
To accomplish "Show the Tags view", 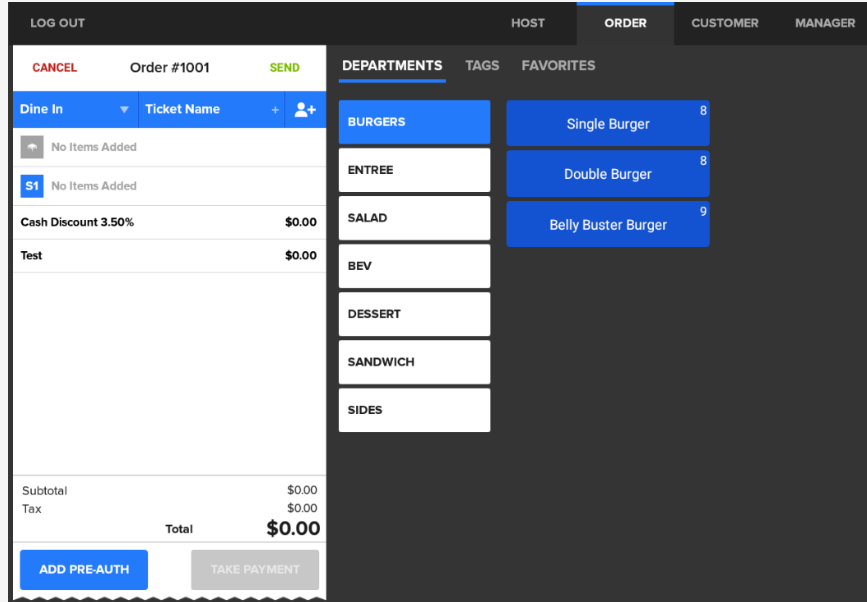I will [482, 66].
